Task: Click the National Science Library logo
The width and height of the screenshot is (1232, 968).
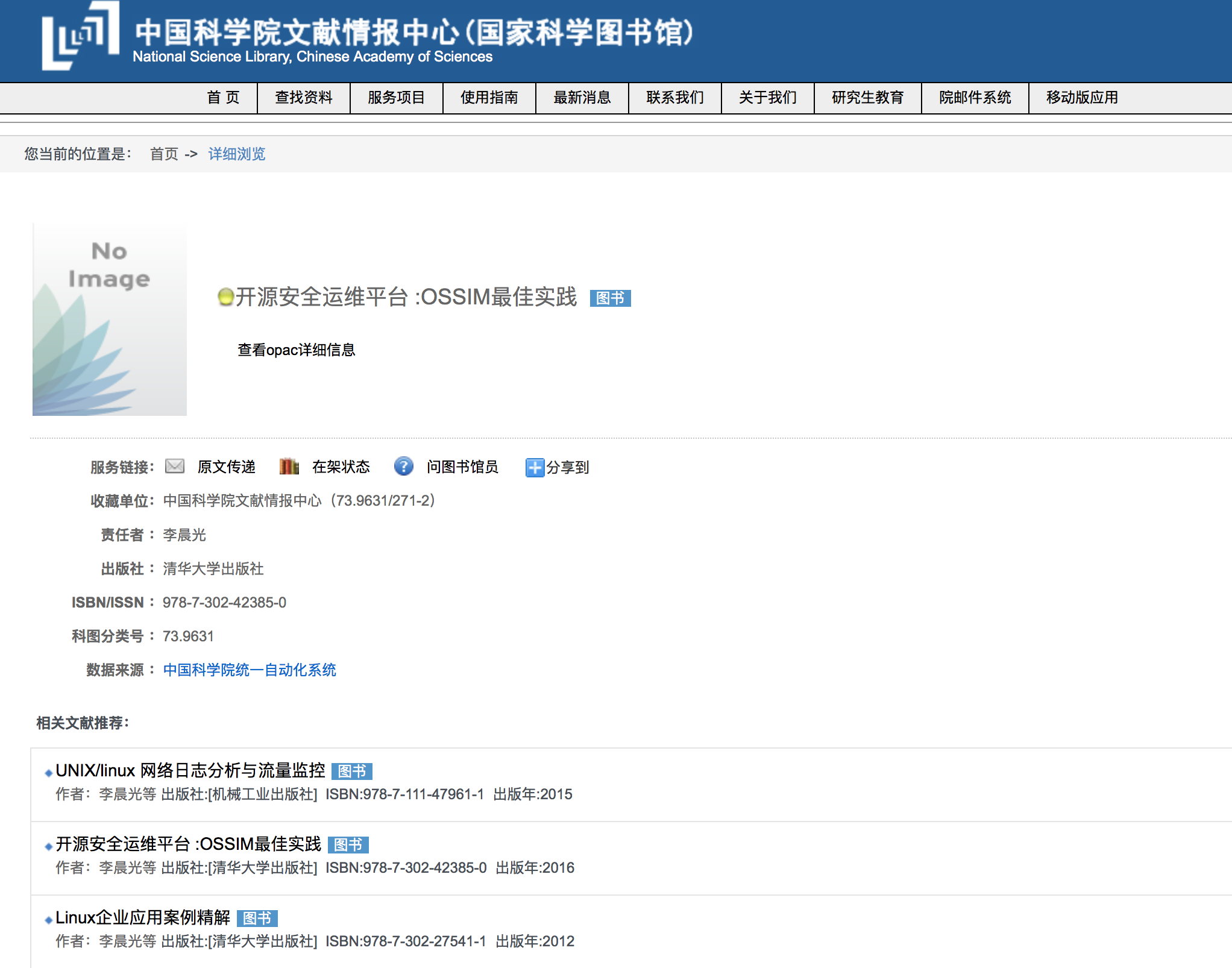Action: 80,35
